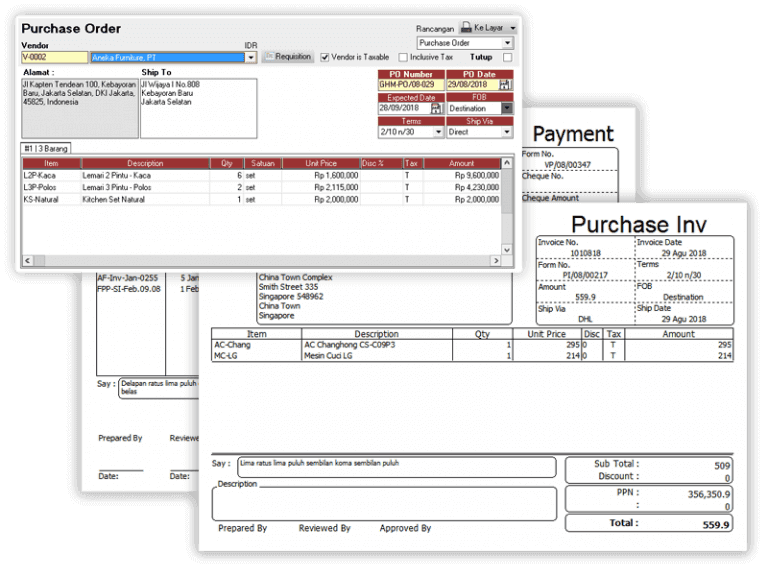This screenshot has height=576, width=768.
Task: Click Smith Street 335 address line
Action: [x=288, y=287]
